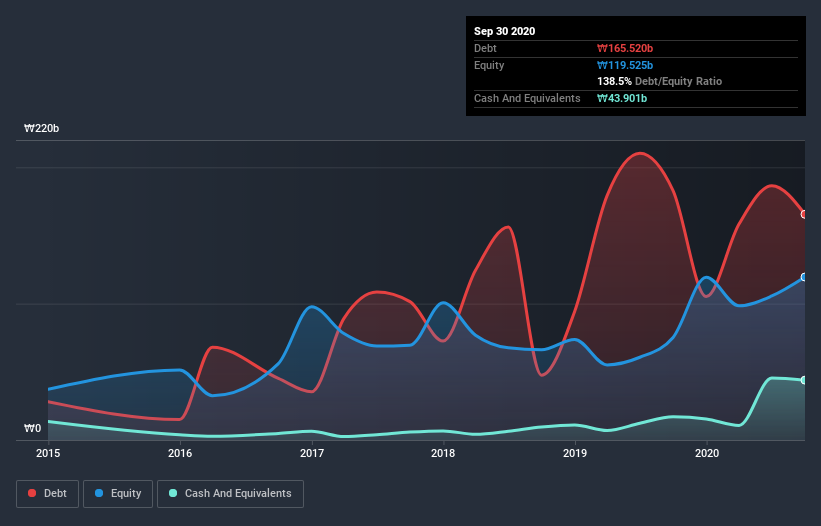
Task: Click the Equity row label in the tooltip
Action: (489, 65)
